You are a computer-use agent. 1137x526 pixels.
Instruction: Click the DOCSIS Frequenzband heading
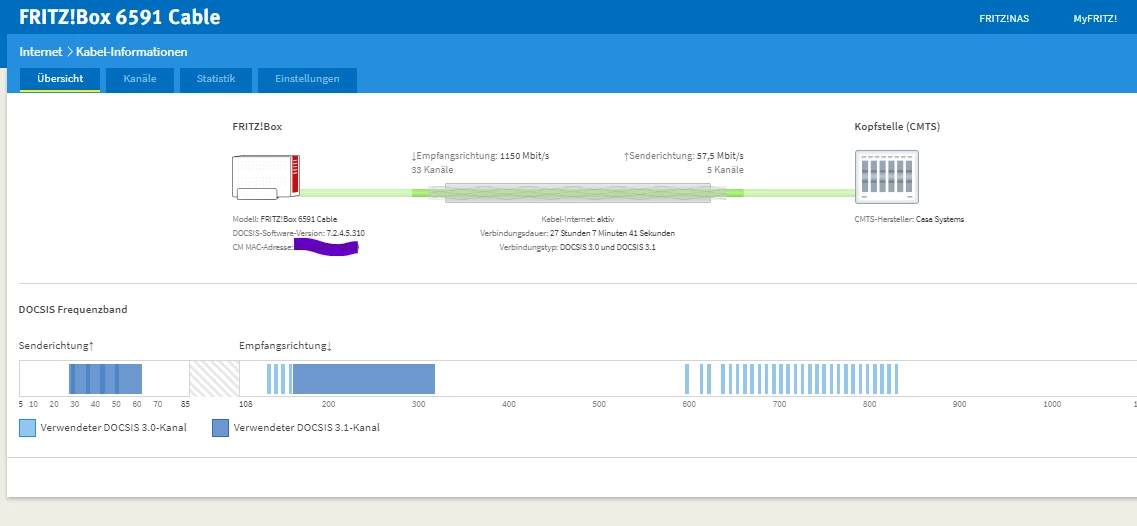pos(73,310)
